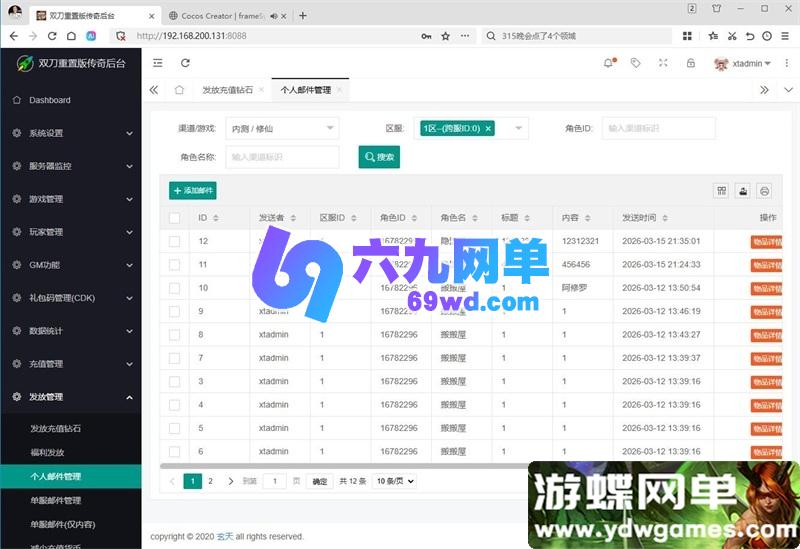800x549 pixels.
Task: Expand the 系统设置 sidebar menu
Action: click(71, 133)
